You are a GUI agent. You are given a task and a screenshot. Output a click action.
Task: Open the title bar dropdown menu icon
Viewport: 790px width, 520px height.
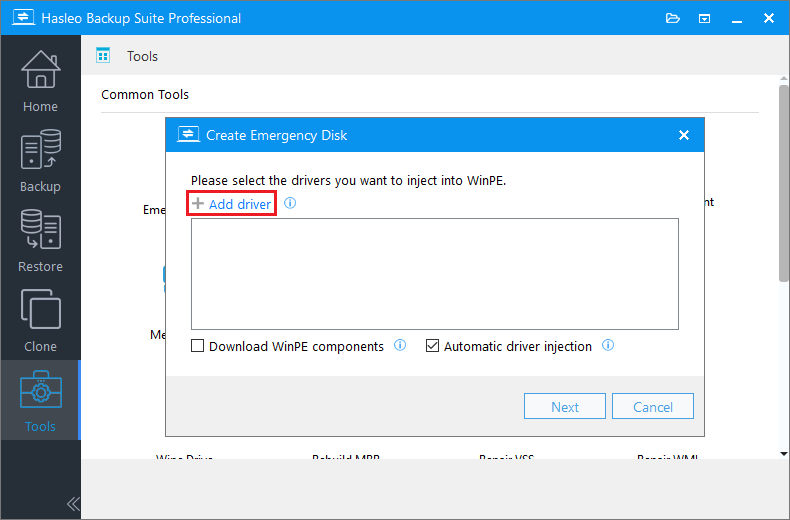[x=704, y=19]
